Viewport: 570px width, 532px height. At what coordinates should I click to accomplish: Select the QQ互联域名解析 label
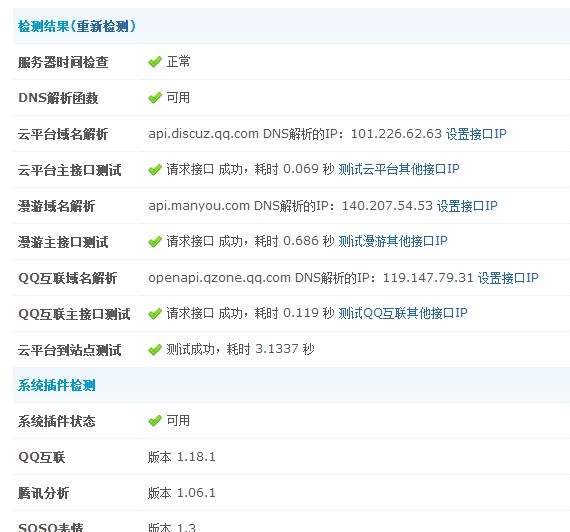tap(68, 278)
